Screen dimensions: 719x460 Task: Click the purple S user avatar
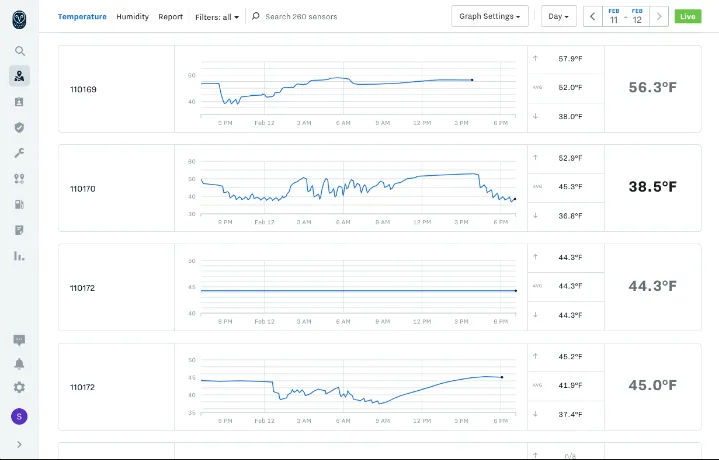[19, 416]
